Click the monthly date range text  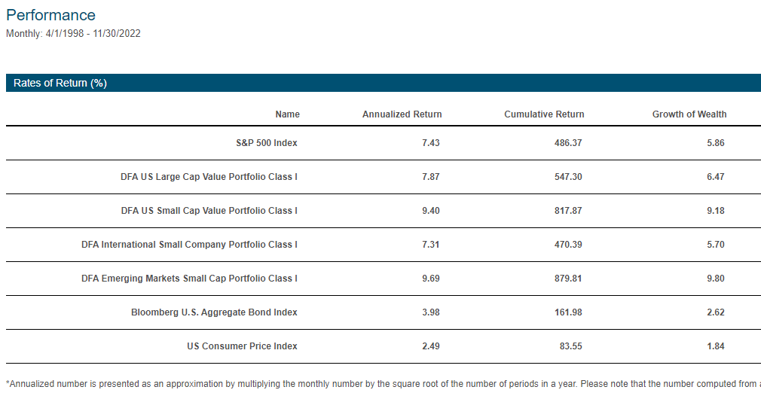(x=73, y=33)
